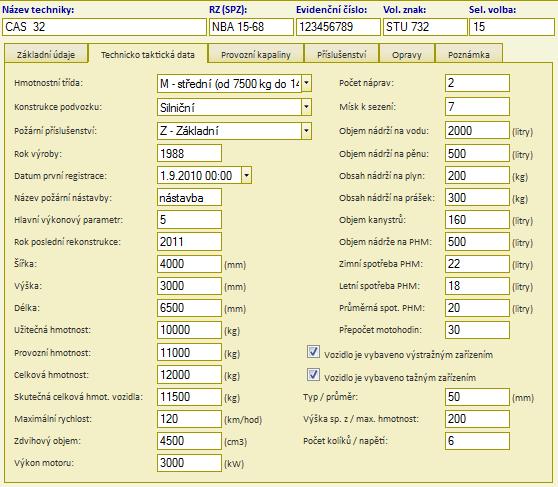Screen dimensions: 558x487
Task: Click the Průměrná spot. PHM field
Action: pyautogui.click(x=477, y=308)
